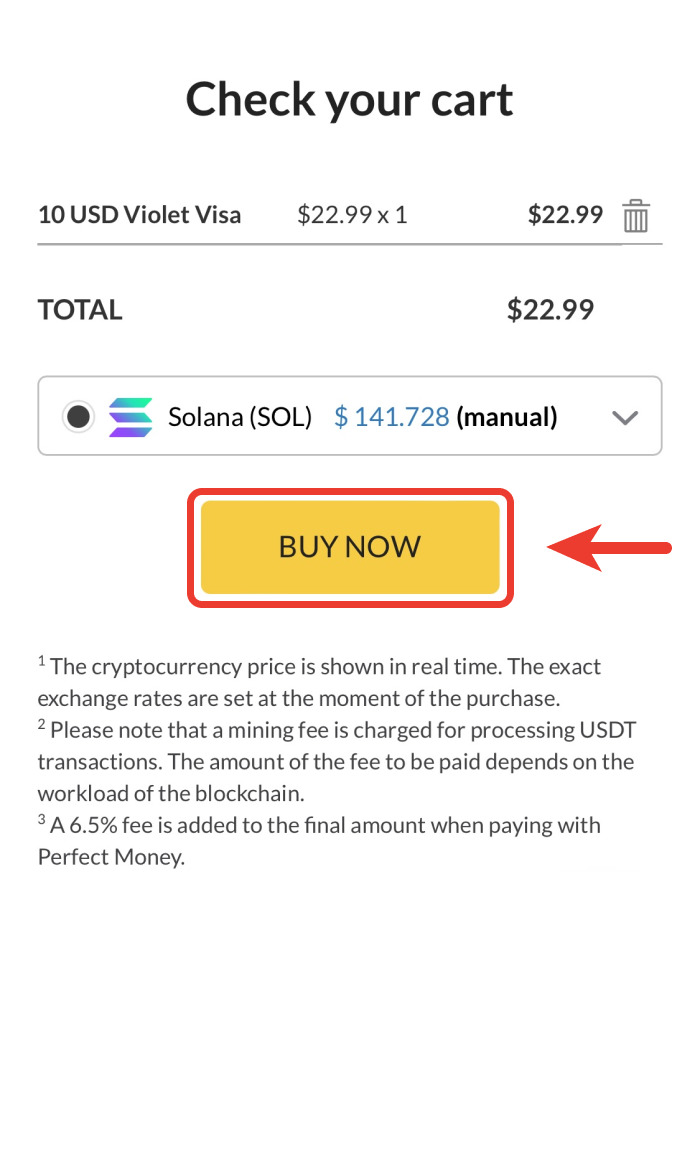Click the $22.99 x 1 quantity text
This screenshot has width=700, height=1175.
[x=352, y=215]
